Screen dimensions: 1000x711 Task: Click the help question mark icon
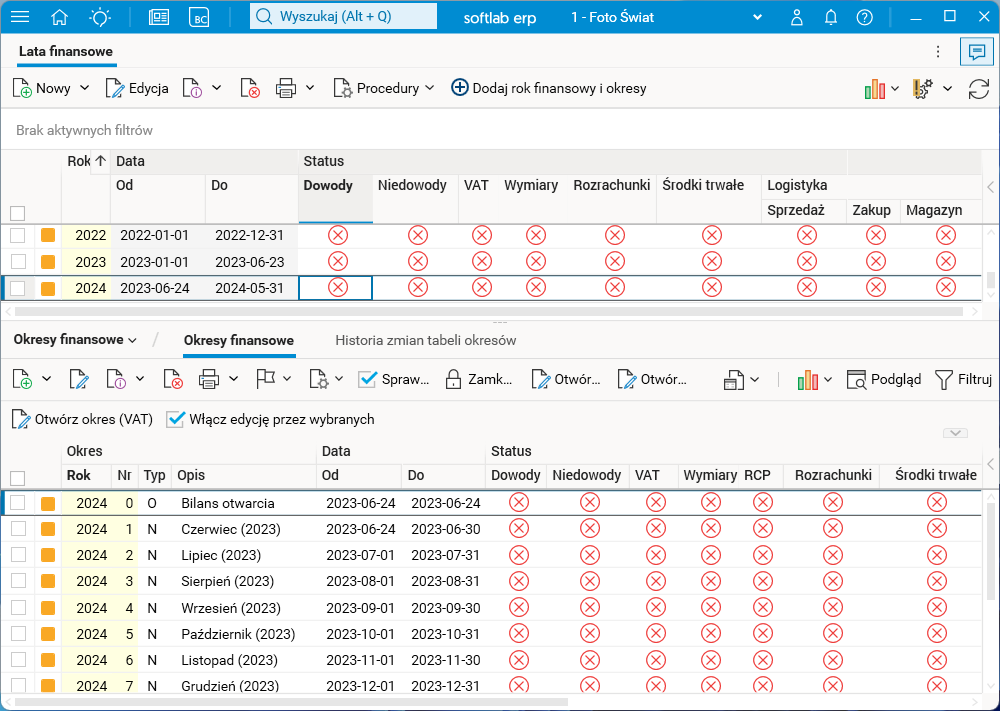point(865,17)
